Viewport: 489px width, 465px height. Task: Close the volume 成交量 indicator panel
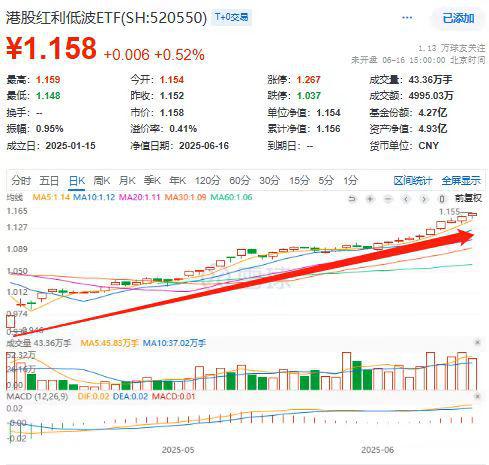coord(477,342)
